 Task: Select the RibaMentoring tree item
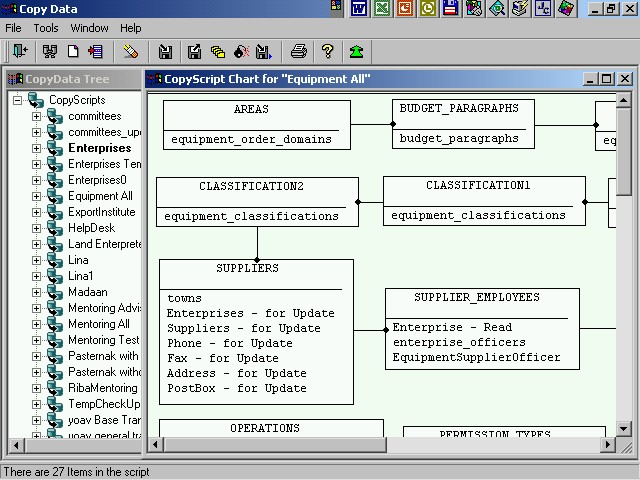102,388
